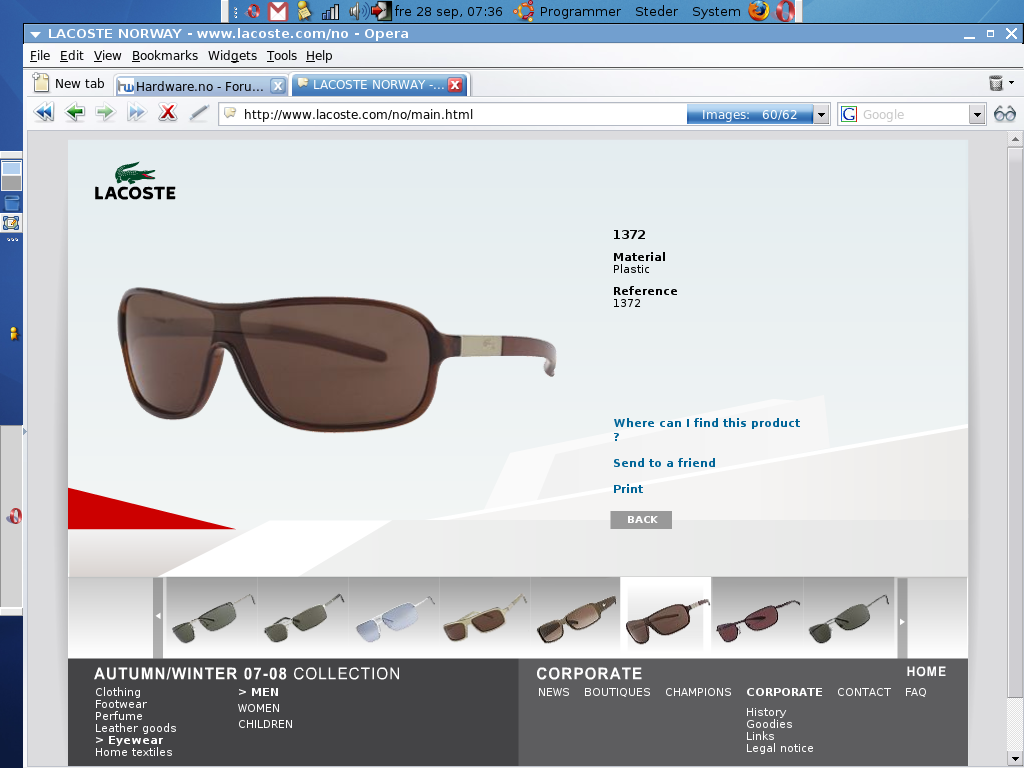Select the blue-lens sunglasses thumbnail
This screenshot has height=768, width=1024.
pyautogui.click(x=394, y=618)
